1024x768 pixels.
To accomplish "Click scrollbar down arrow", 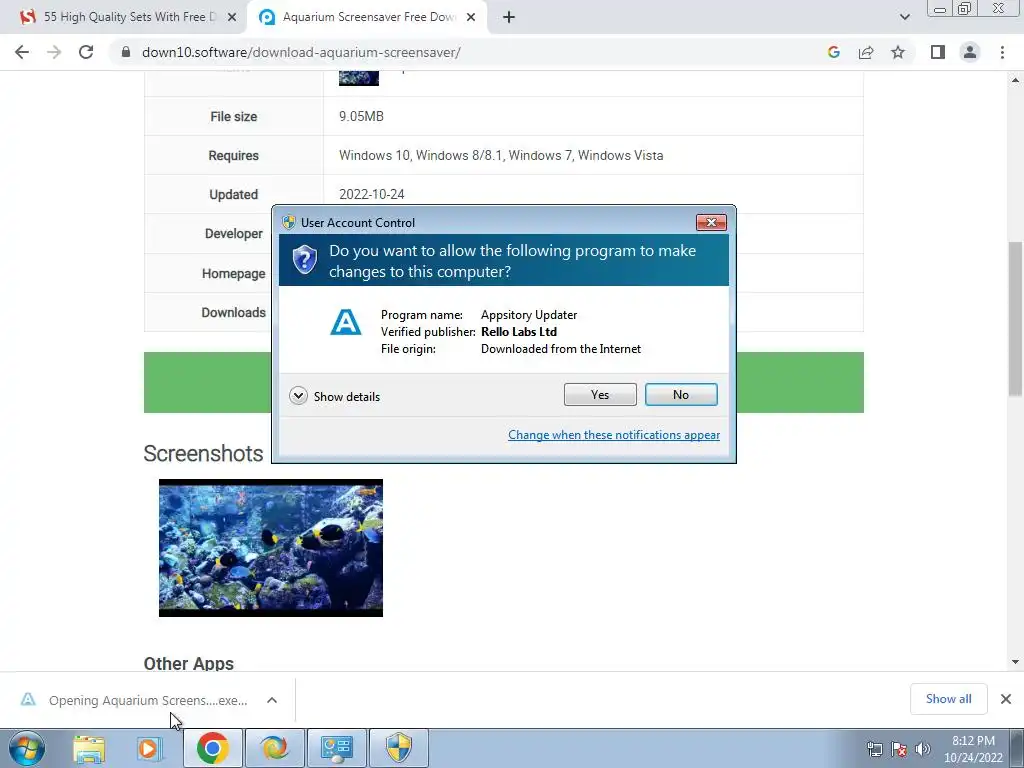I will [x=1015, y=662].
